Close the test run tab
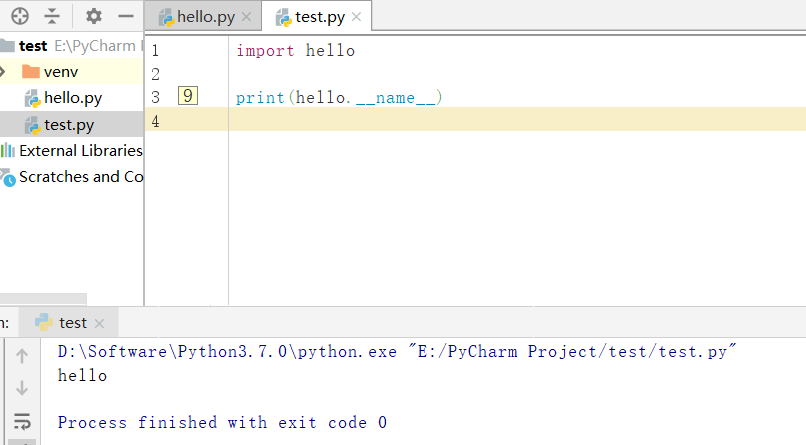Viewport: 806px width, 445px height. click(x=100, y=323)
